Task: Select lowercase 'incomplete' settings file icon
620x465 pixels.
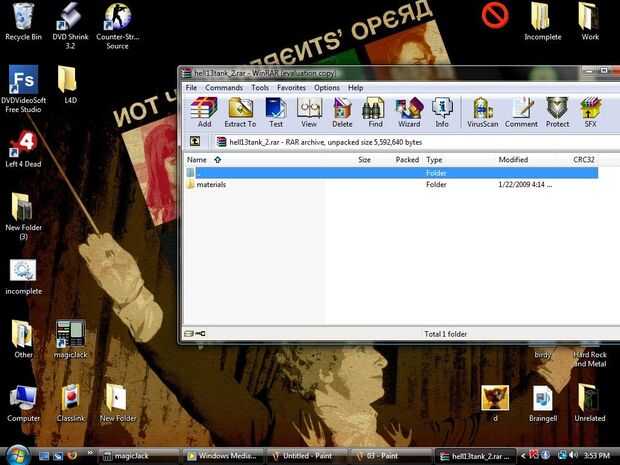Action: 23,277
